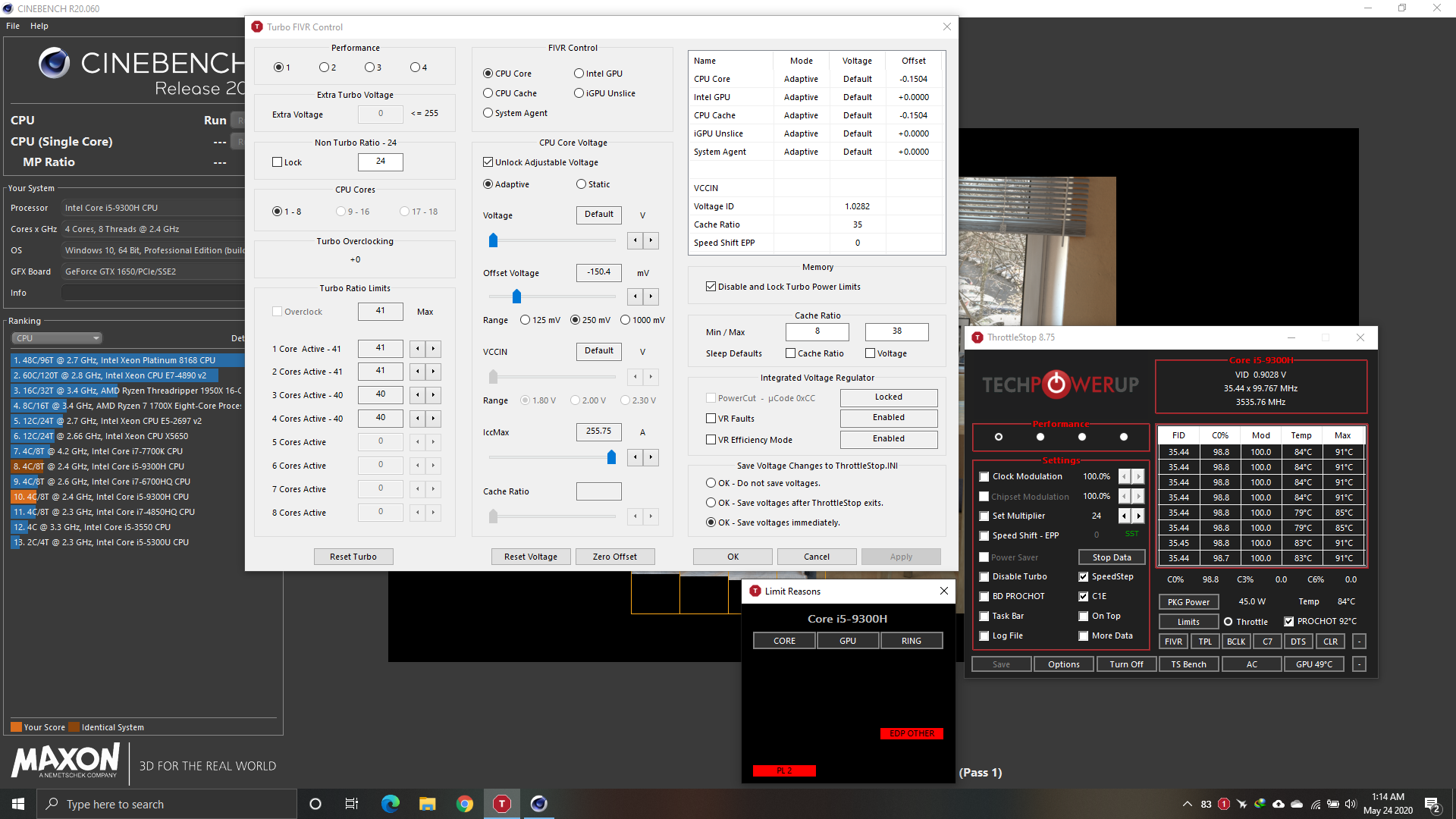Viewport: 1456px width, 819px height.
Task: Enable the Lock Non Turbo Ratio checkbox
Action: click(278, 162)
